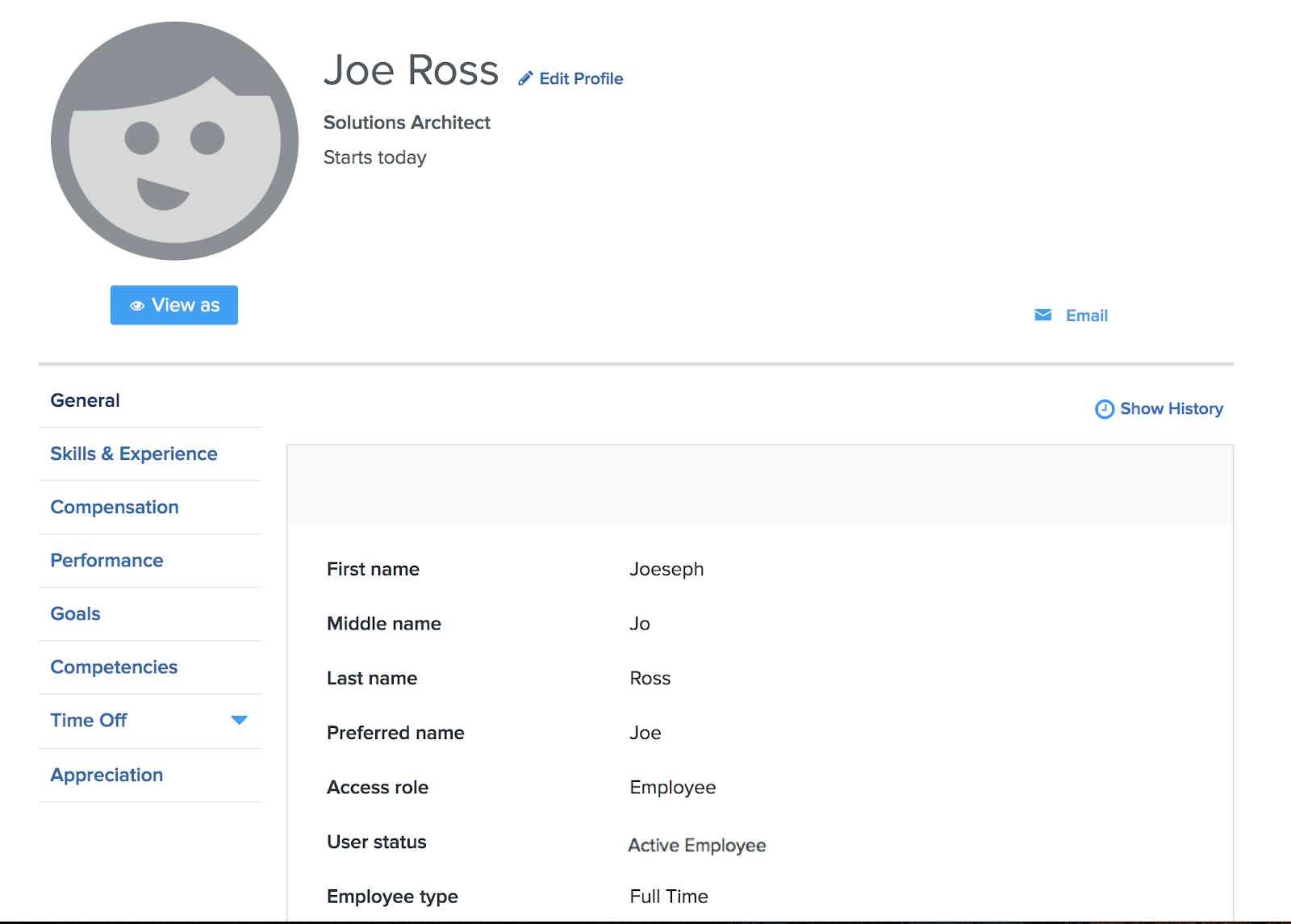Select the General tab

(x=85, y=400)
